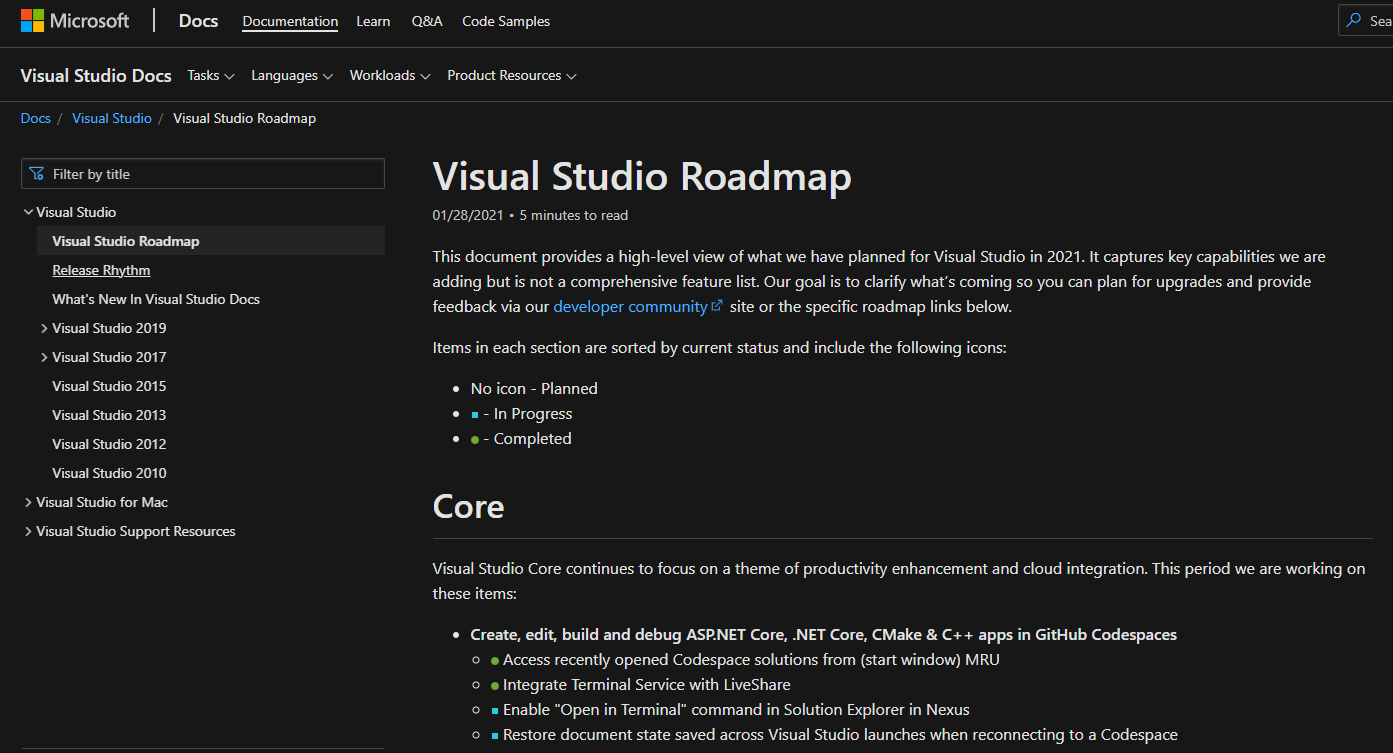The height and width of the screenshot is (753, 1393).
Task: Click the Microsoft logo
Action: pos(75,20)
